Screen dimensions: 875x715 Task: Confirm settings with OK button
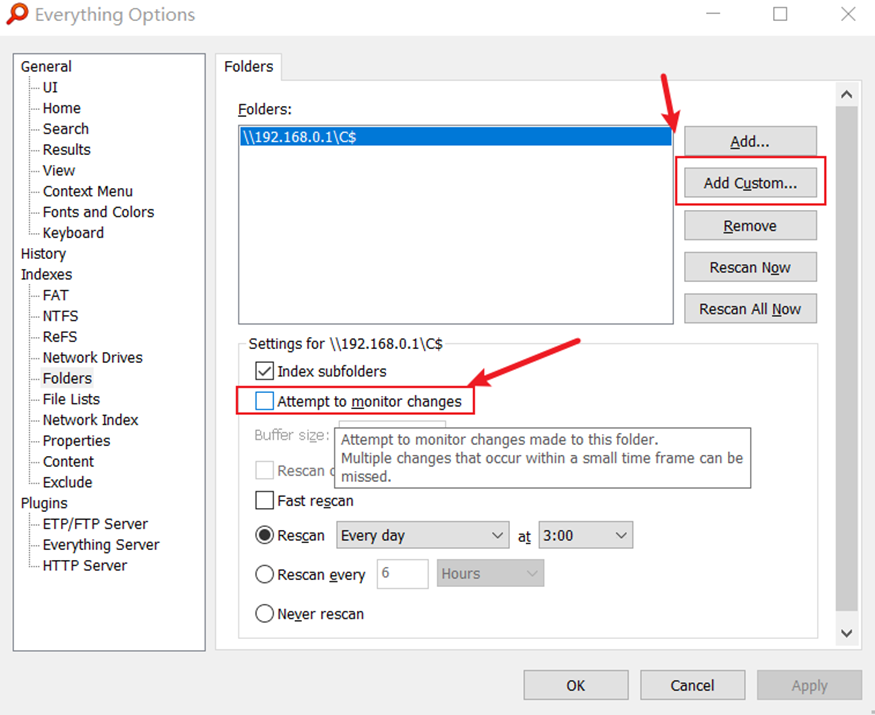(576, 685)
